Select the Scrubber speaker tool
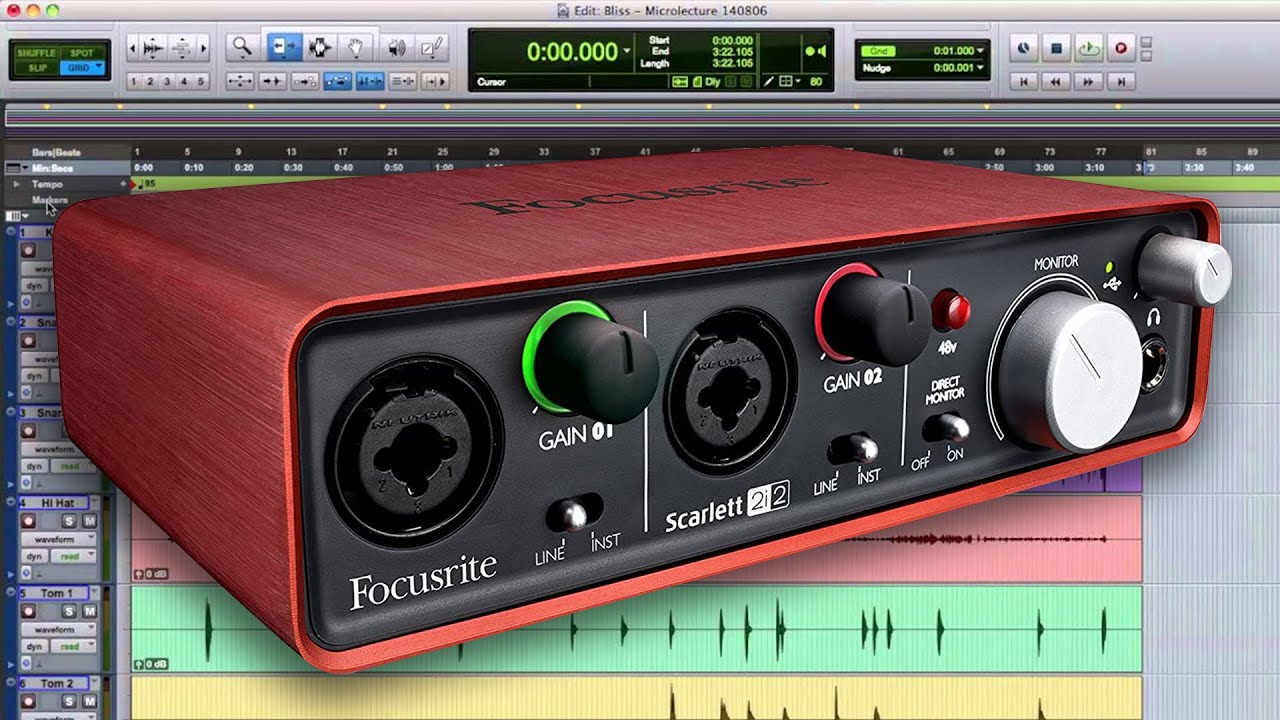 point(396,46)
